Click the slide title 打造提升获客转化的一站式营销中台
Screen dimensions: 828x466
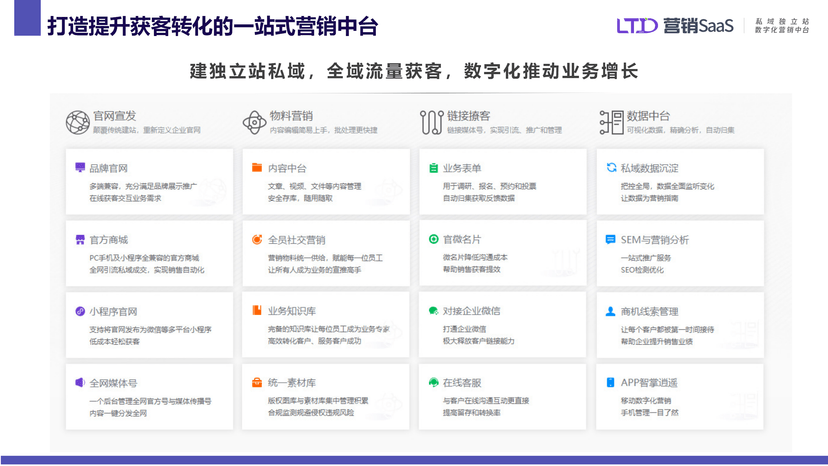pyautogui.click(x=212, y=26)
